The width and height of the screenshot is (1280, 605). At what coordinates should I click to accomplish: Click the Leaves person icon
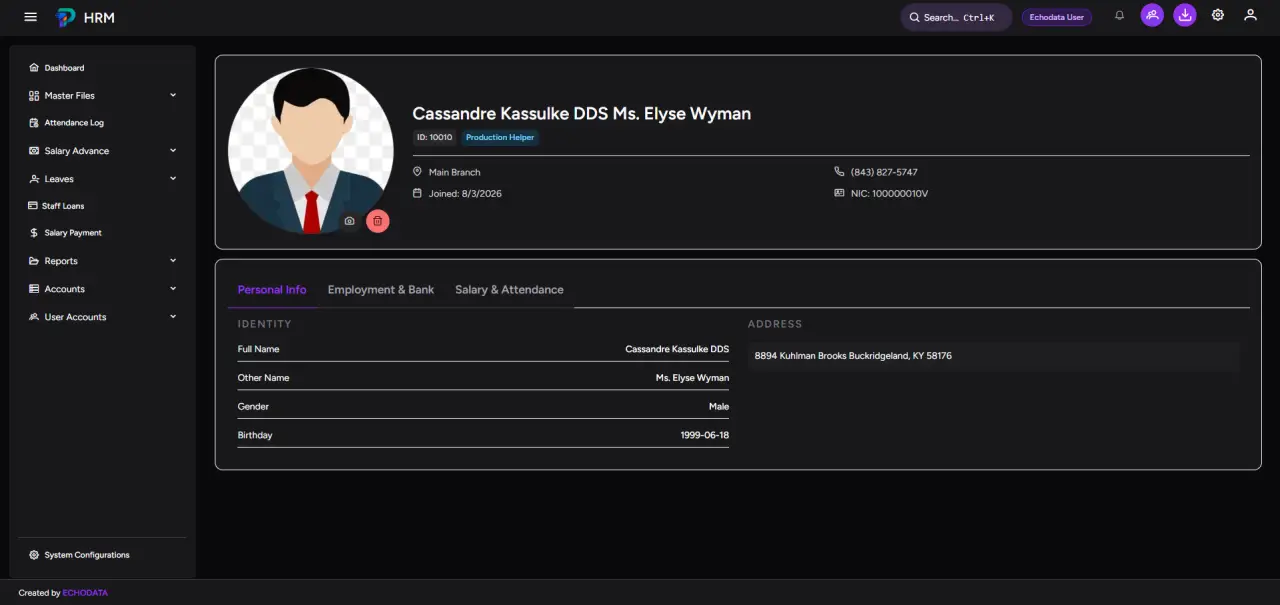click(x=34, y=179)
